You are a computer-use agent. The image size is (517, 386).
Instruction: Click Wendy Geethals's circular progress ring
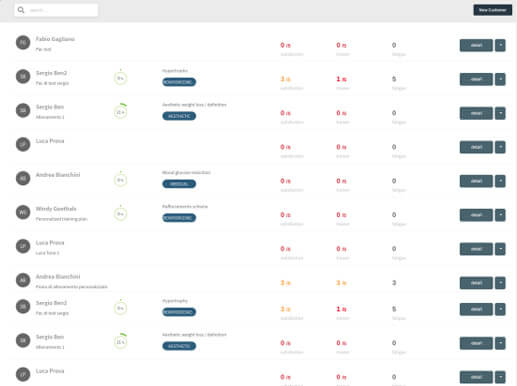(121, 213)
